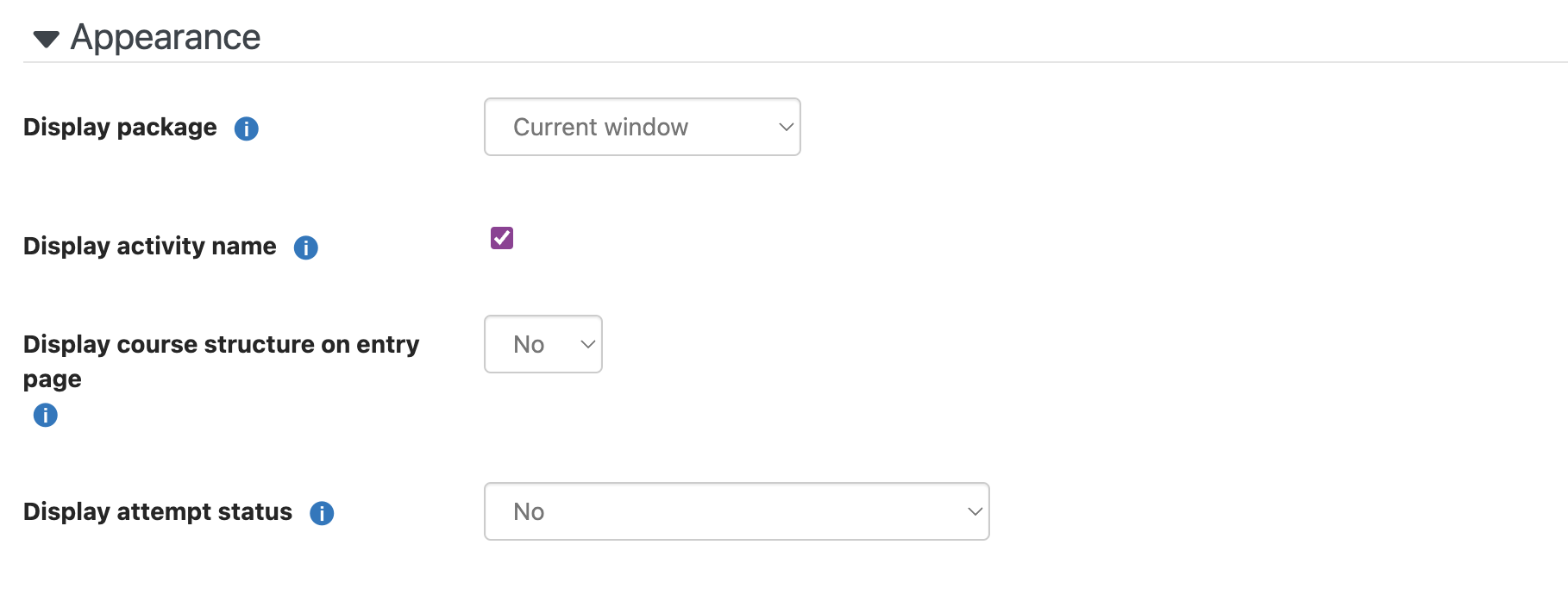This screenshot has height=595, width=1568.
Task: Collapse the Appearance section triangle
Action: pos(46,39)
